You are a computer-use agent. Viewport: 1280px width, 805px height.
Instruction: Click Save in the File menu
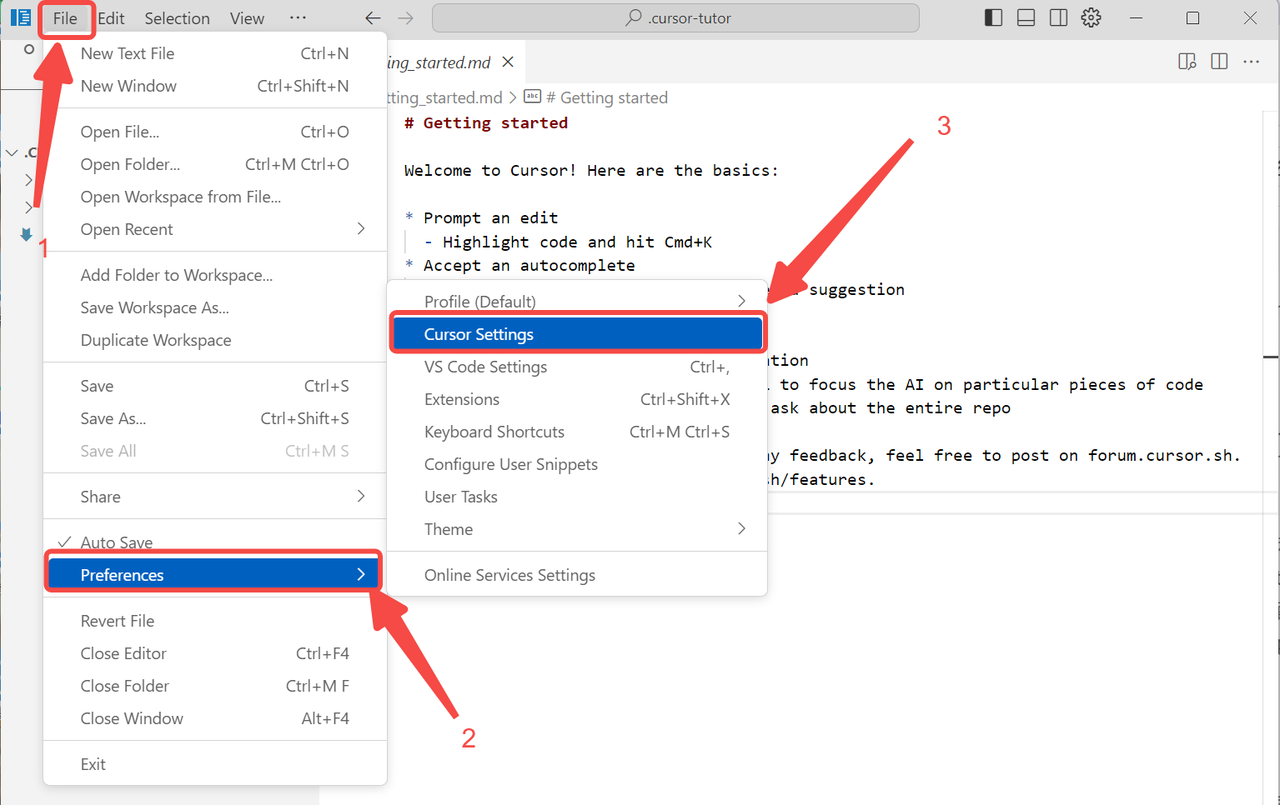215,386
